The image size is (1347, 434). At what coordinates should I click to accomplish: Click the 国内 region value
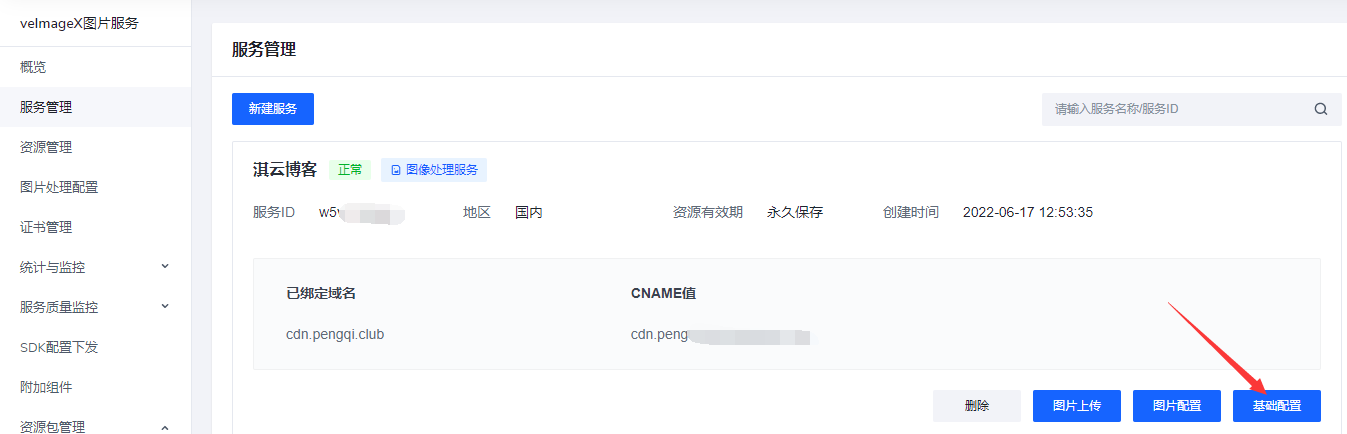coord(529,212)
